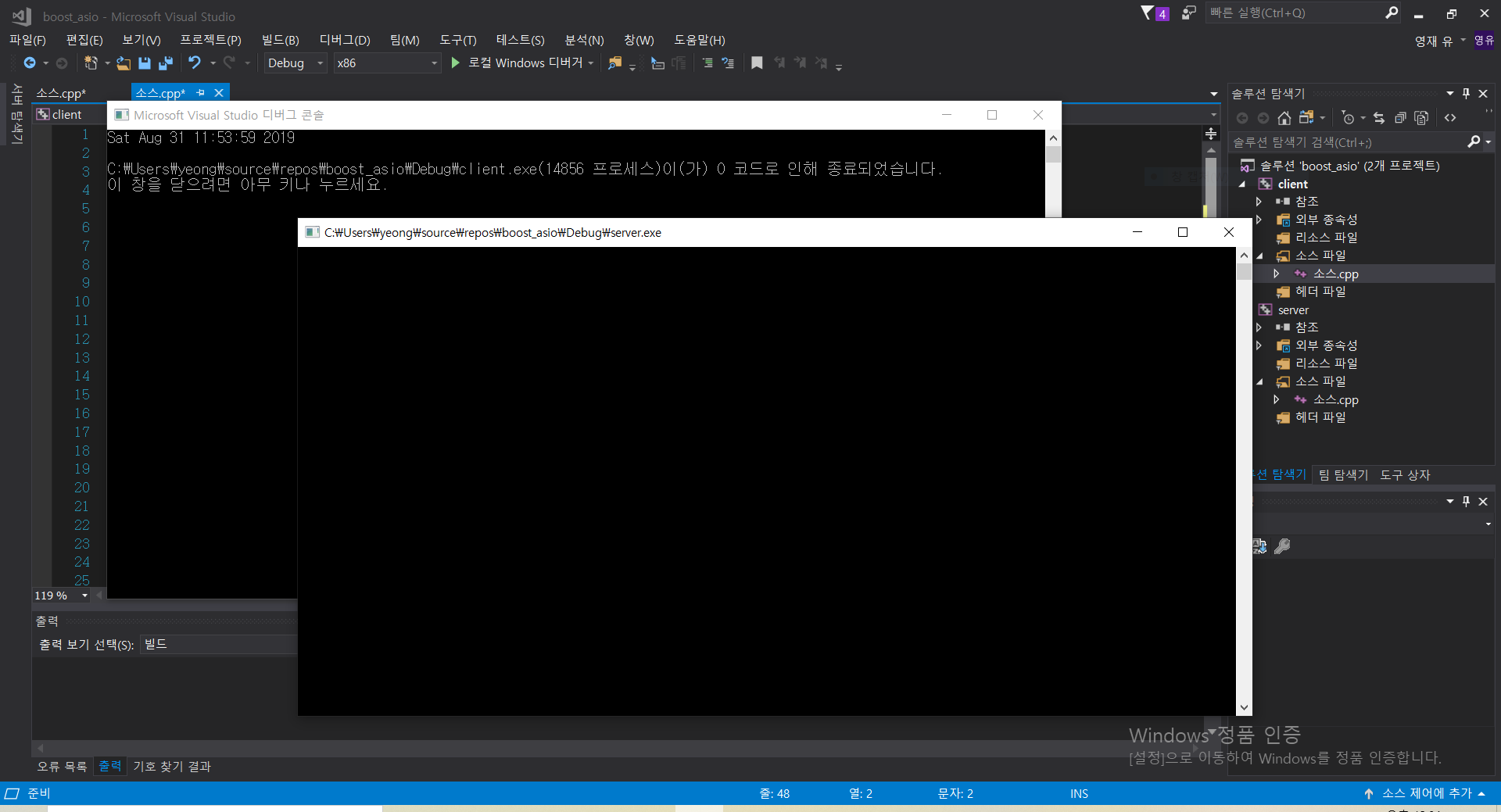Image resolution: width=1501 pixels, height=812 pixels.
Task: Open the server explorer side tab on left edge
Action: point(16,114)
